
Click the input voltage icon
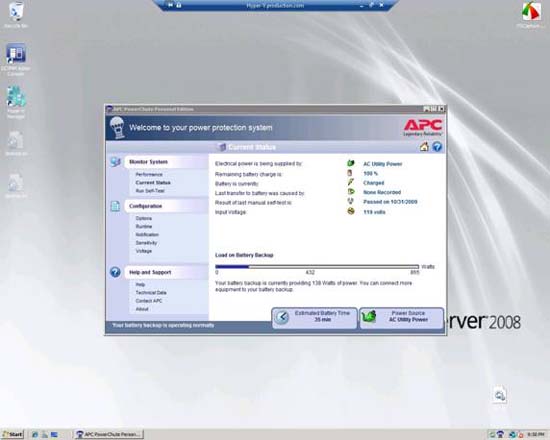click(x=351, y=211)
